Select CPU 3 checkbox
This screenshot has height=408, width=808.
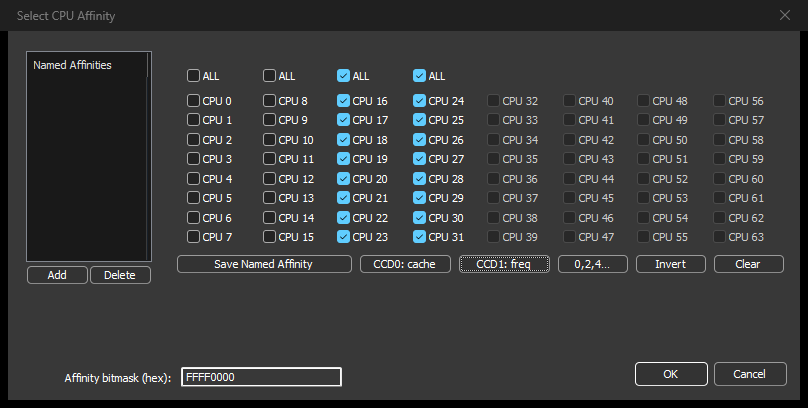[193, 159]
